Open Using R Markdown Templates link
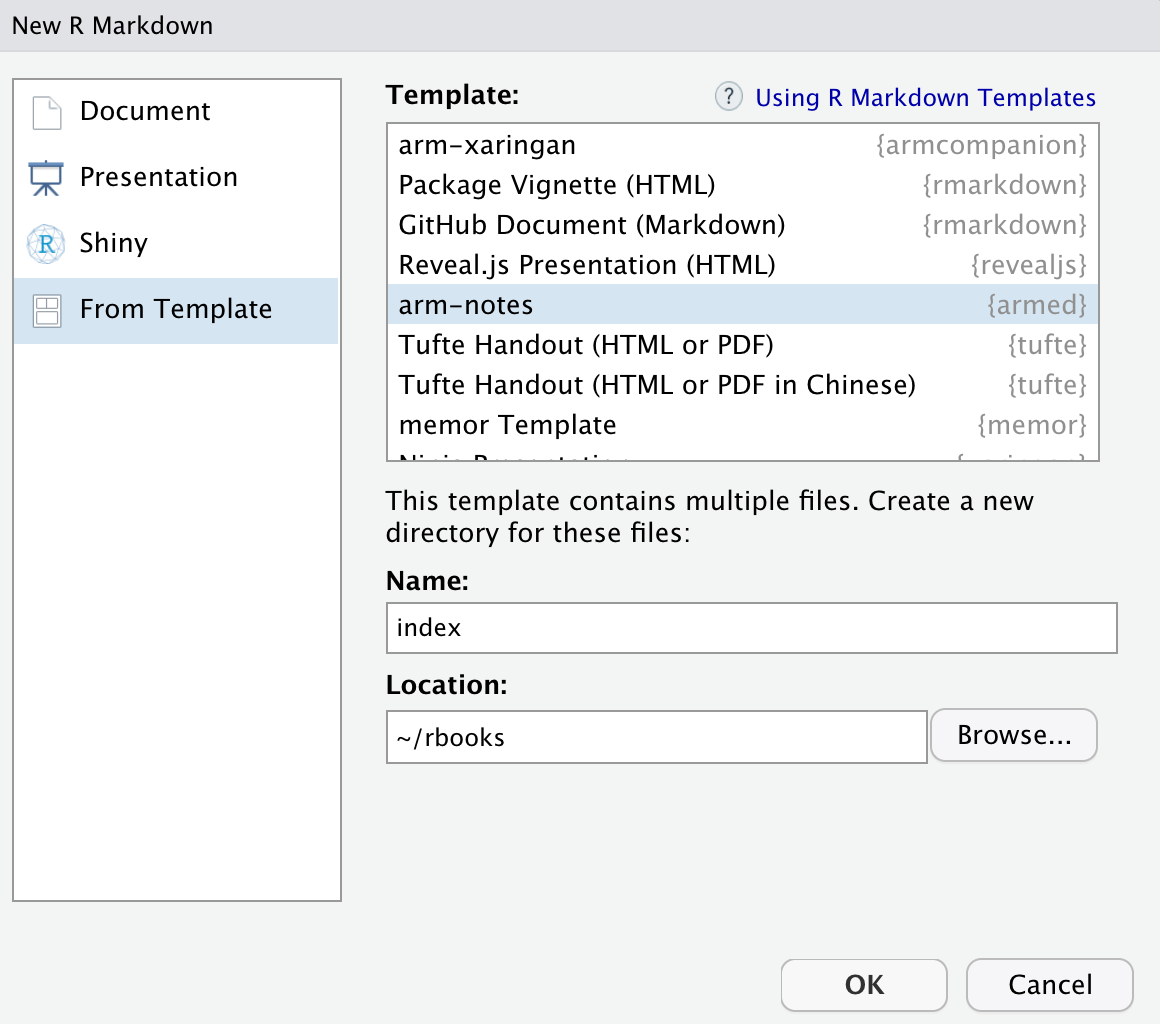1160x1024 pixels. 925,98
